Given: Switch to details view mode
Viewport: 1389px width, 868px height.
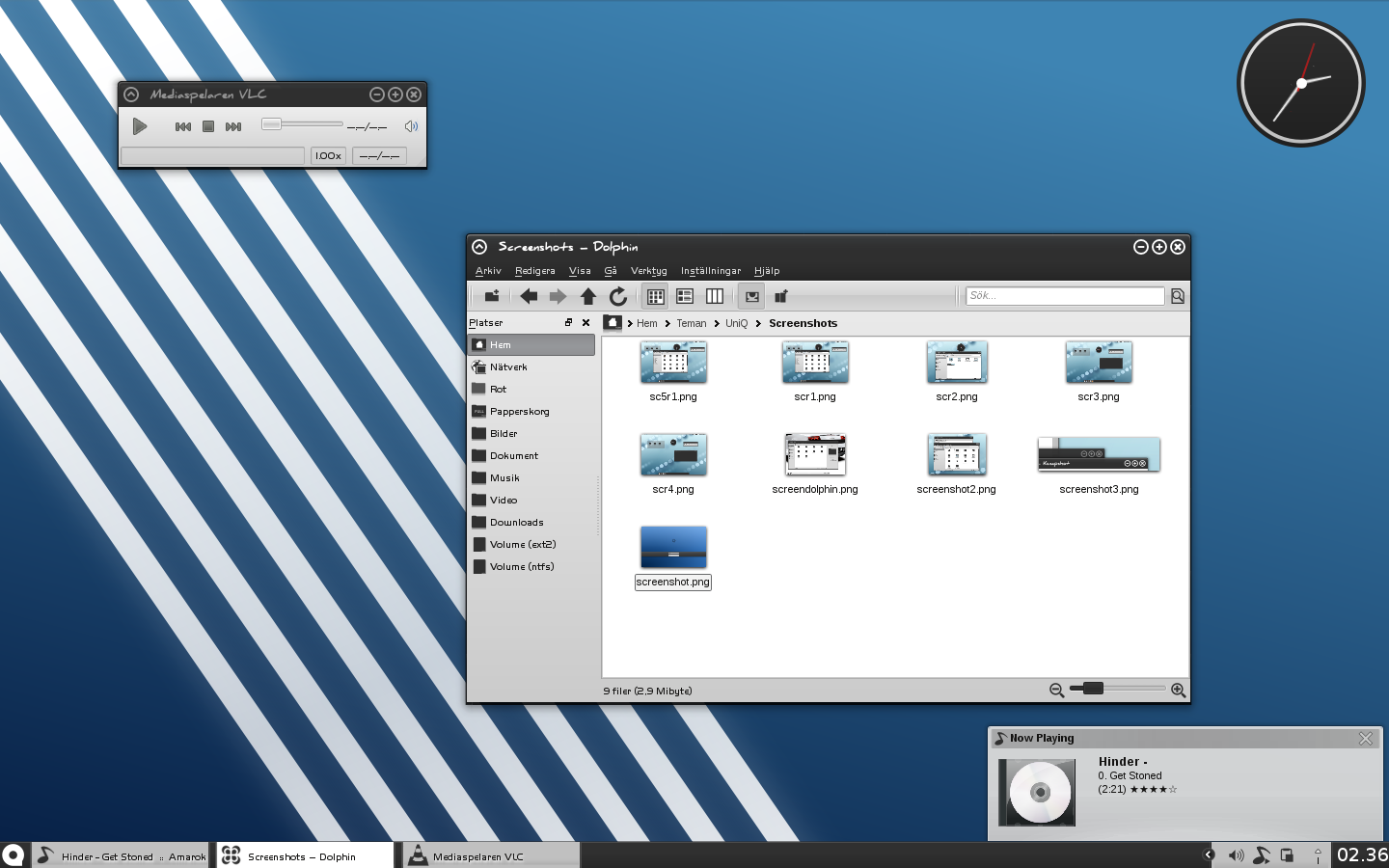Looking at the screenshot, I should pos(685,296).
